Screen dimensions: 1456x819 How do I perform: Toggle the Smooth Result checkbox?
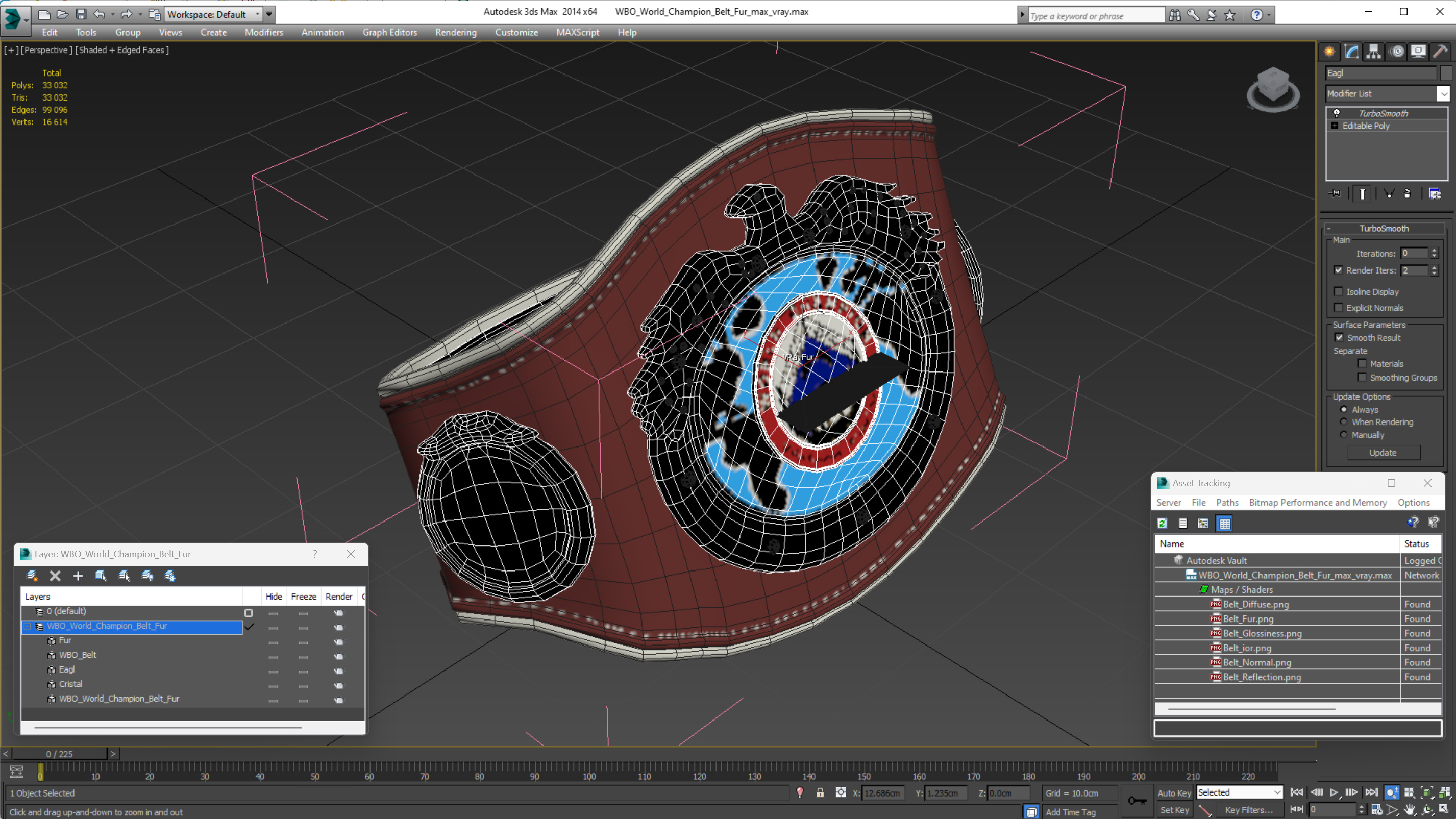pyautogui.click(x=1339, y=337)
